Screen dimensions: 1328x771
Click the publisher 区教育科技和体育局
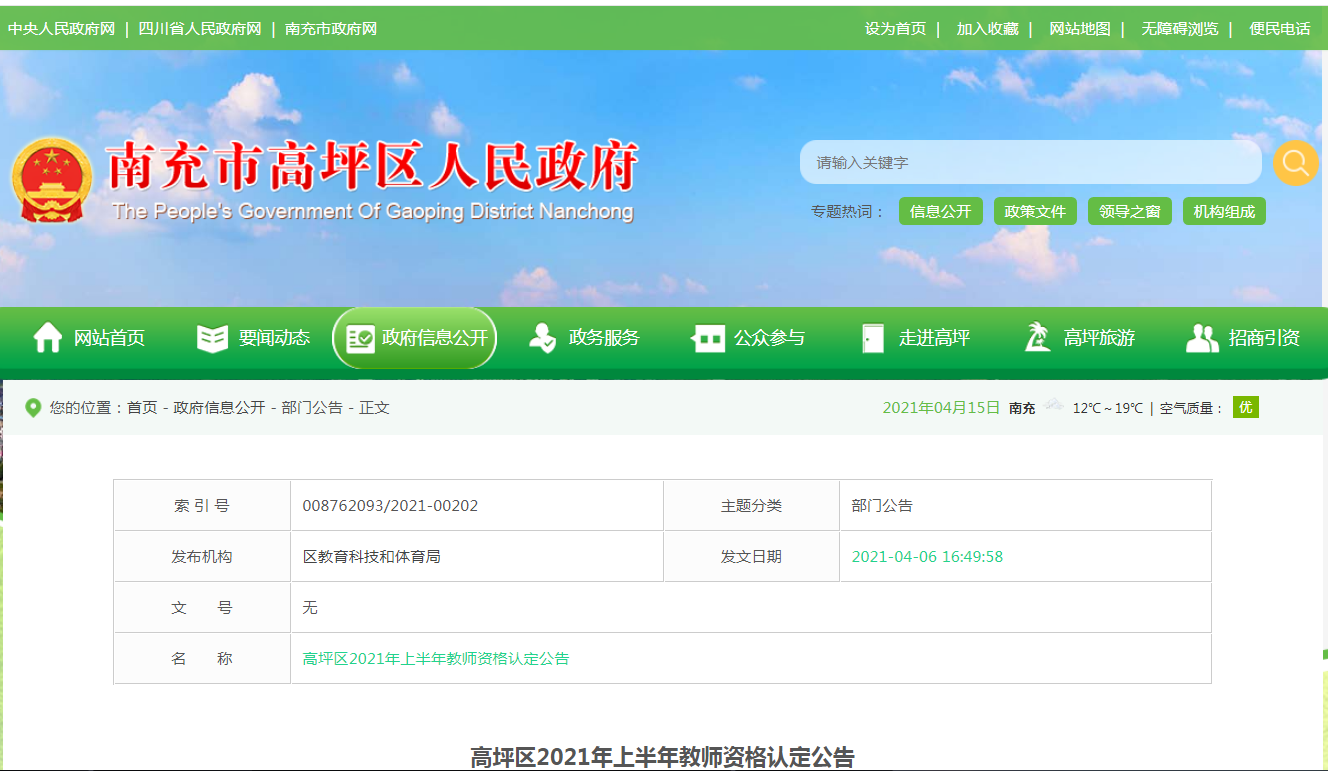pyautogui.click(x=372, y=557)
